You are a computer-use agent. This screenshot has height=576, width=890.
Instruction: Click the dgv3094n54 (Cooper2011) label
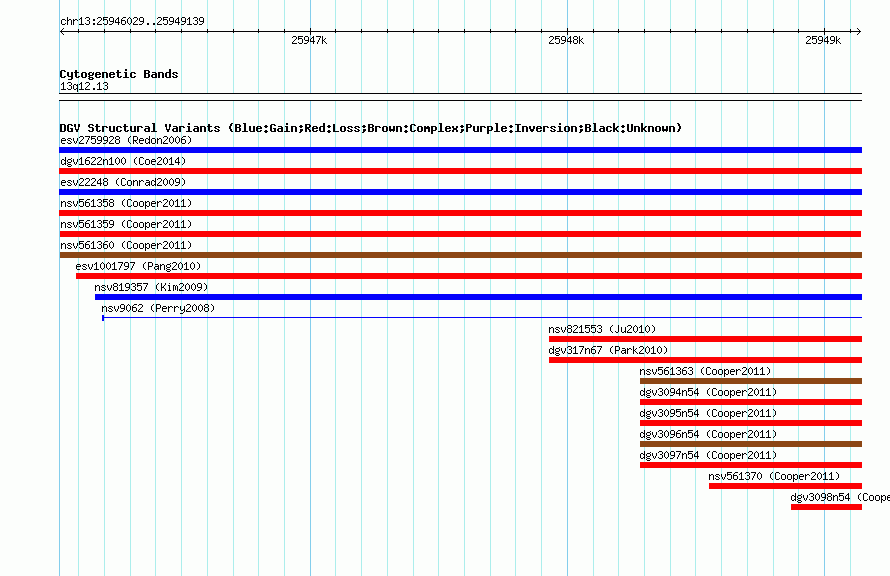(708, 392)
